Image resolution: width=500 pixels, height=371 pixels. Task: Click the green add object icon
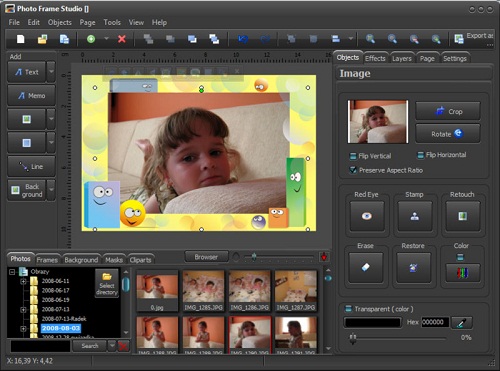click(91, 39)
